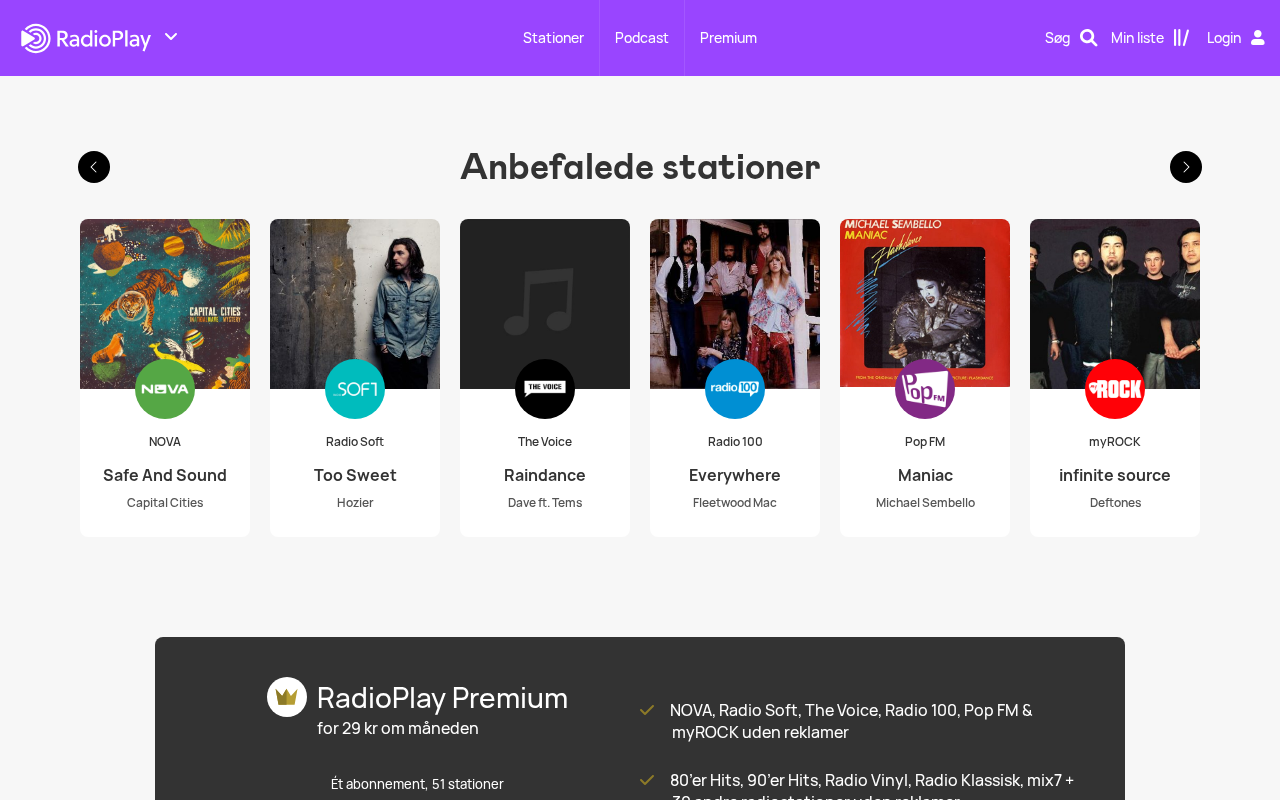The width and height of the screenshot is (1280, 800).
Task: Select the Radio 100 station logo
Action: click(x=735, y=389)
